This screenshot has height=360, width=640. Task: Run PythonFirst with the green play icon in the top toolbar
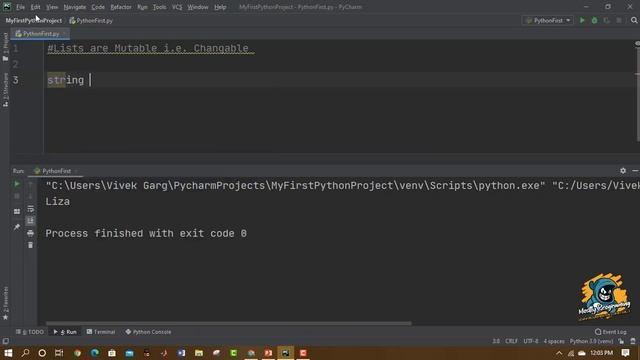click(582, 20)
